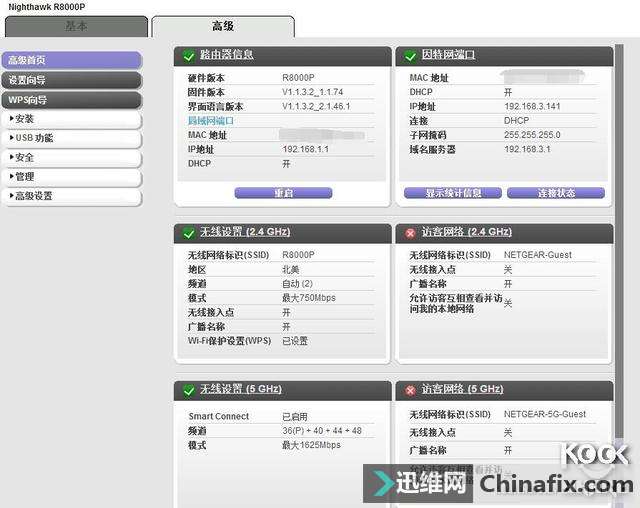Click the 2.4 GHz SSID value R8000P
The image size is (640, 508).
[298, 255]
